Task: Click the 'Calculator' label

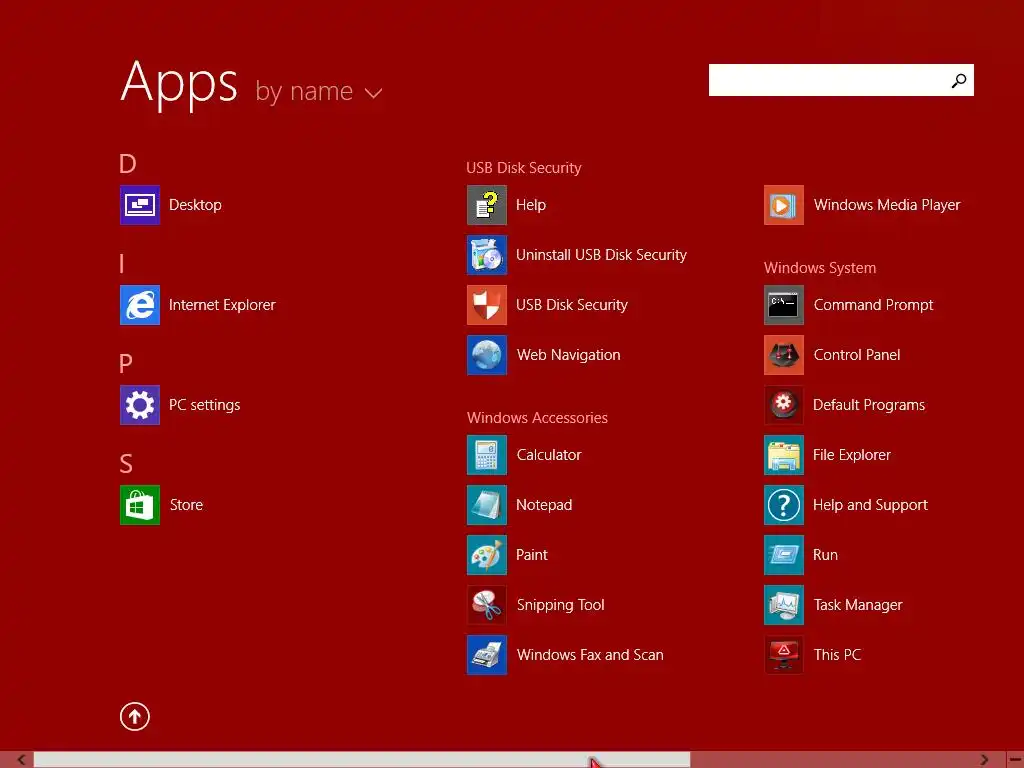Action: pos(549,455)
